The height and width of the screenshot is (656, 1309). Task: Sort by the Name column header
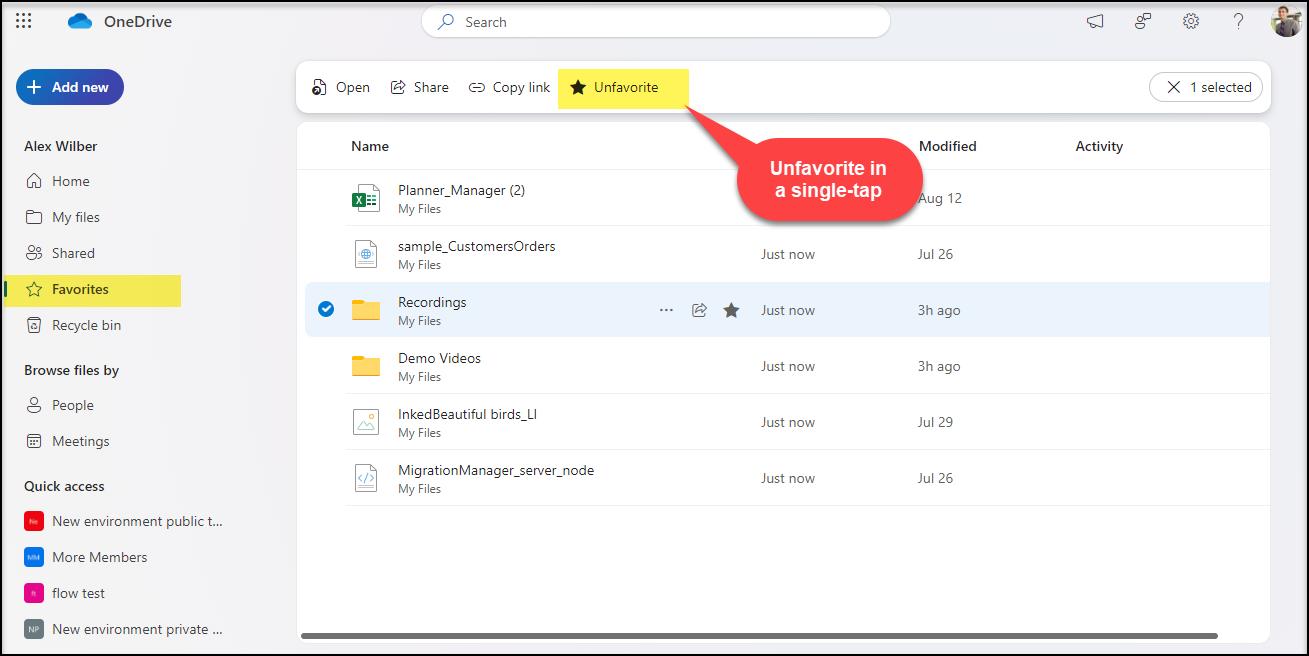point(370,146)
